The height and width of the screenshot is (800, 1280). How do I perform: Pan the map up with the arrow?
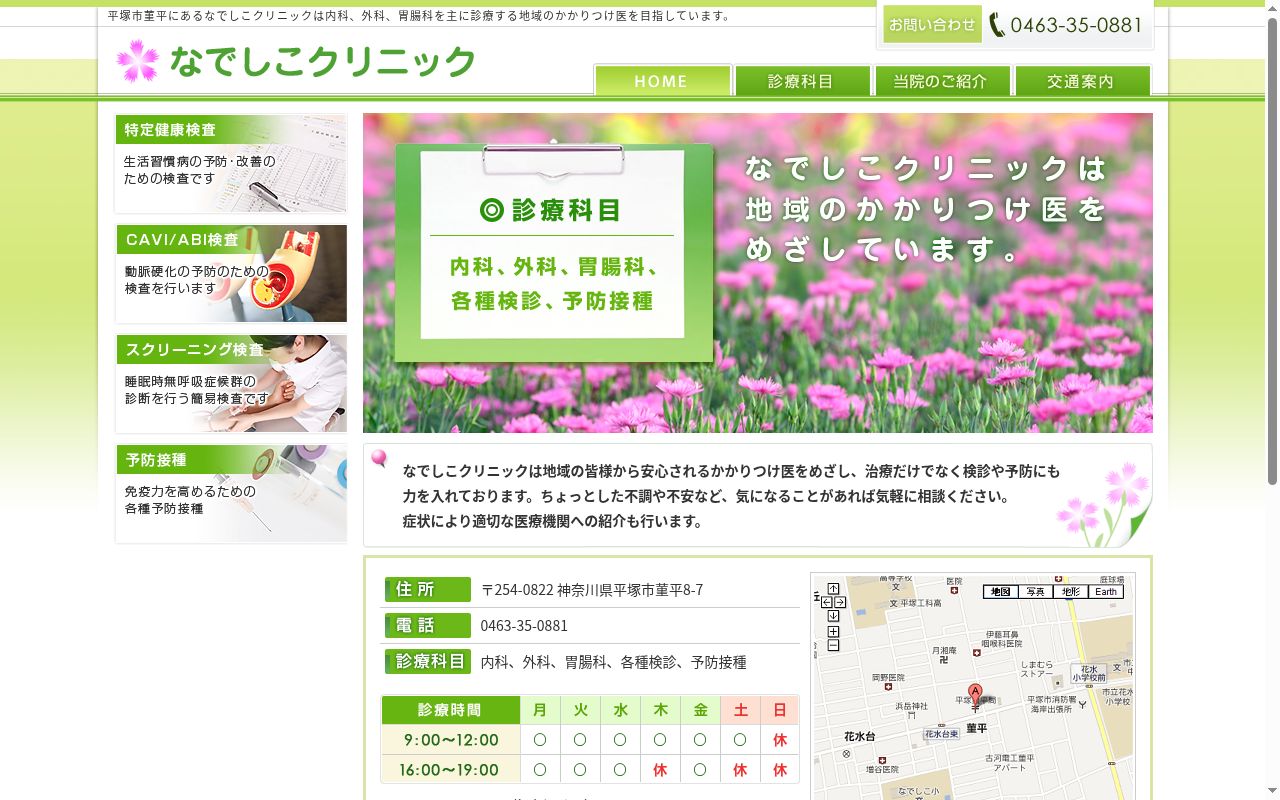click(834, 589)
